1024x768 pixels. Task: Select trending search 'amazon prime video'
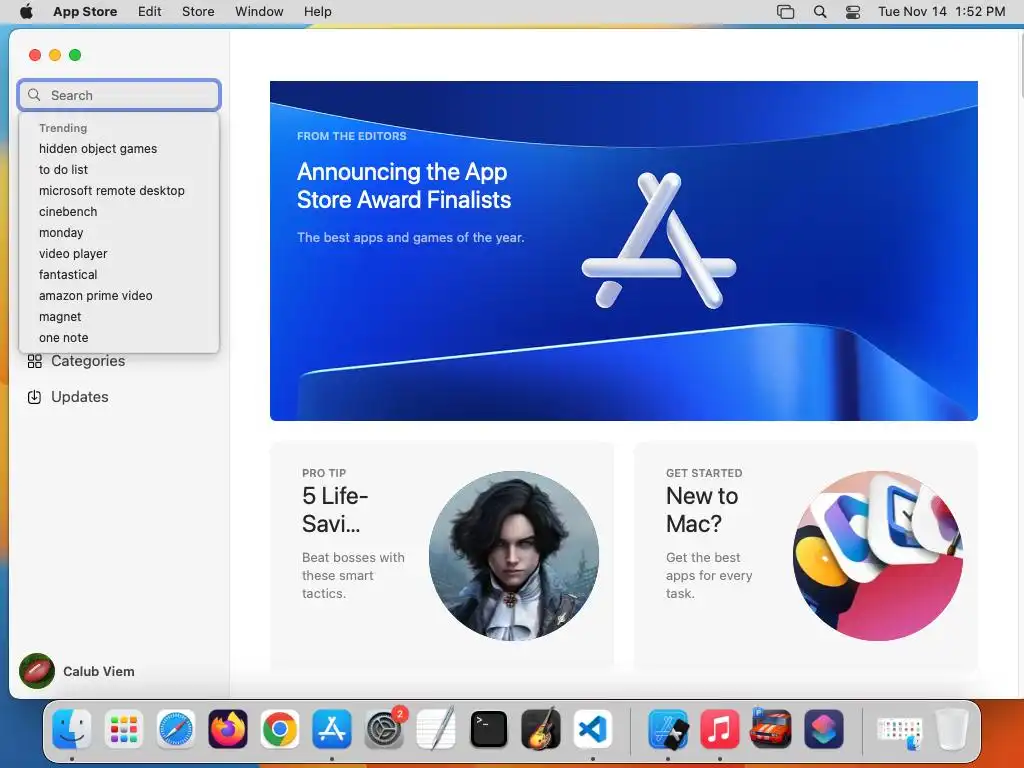[x=119, y=295]
